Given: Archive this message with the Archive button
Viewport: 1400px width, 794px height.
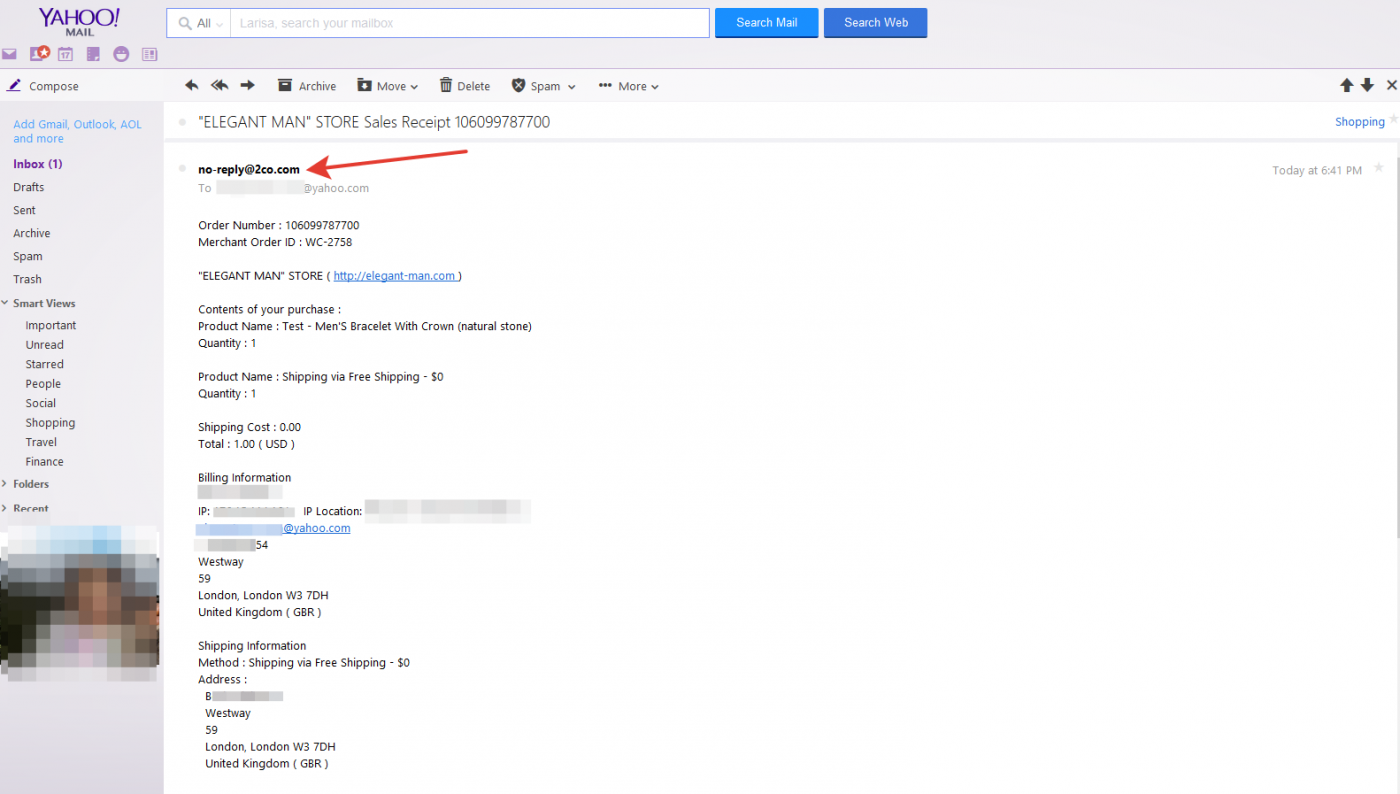Looking at the screenshot, I should pos(307,86).
